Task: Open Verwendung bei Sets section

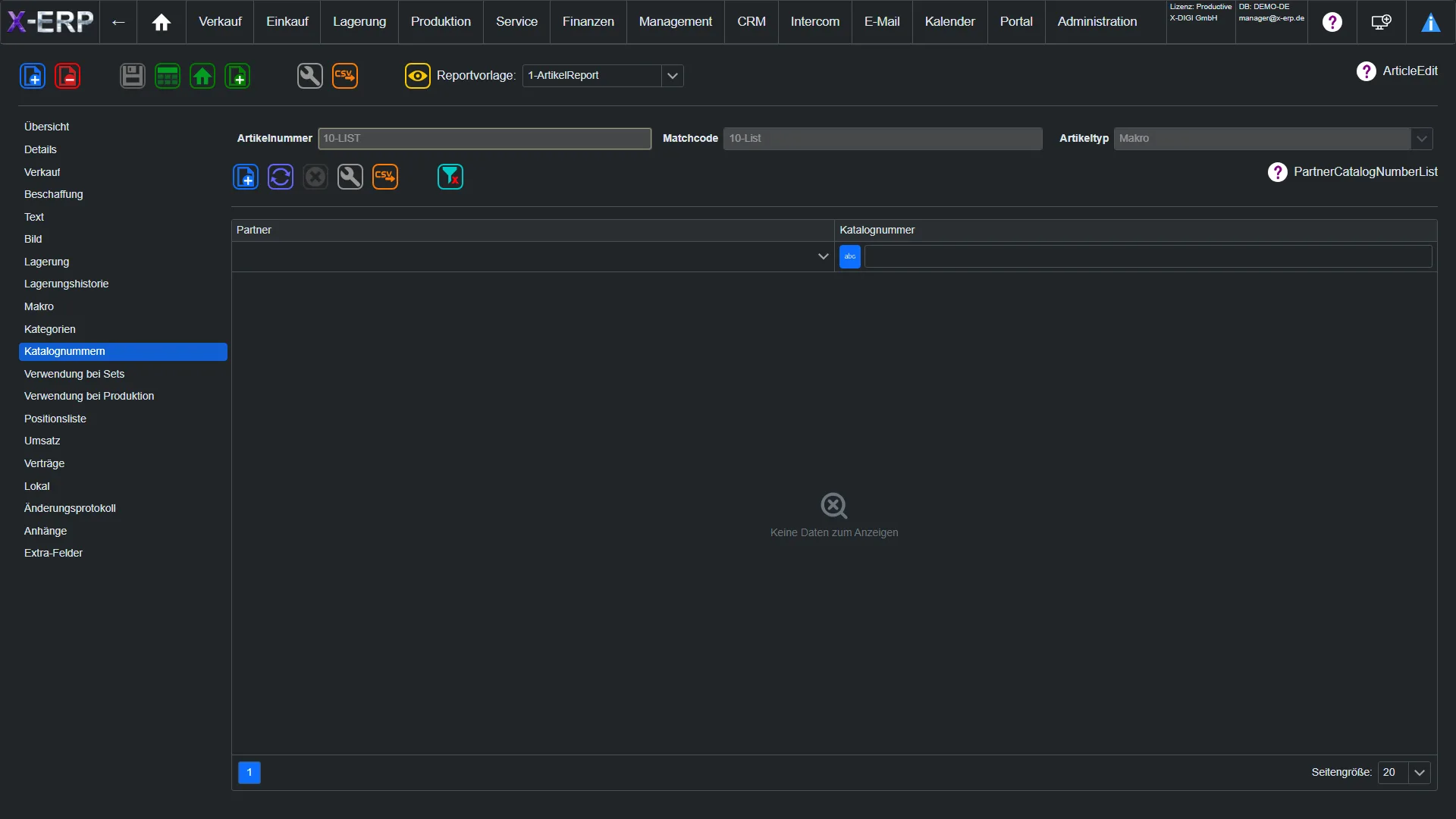Action: click(x=123, y=374)
